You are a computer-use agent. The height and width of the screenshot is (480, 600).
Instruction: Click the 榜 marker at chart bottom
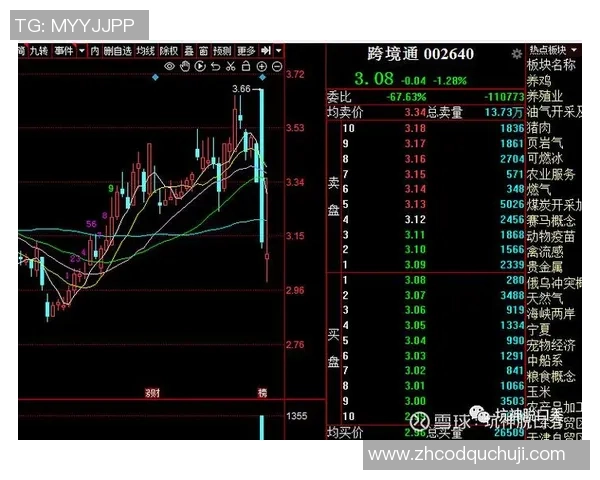coord(262,393)
